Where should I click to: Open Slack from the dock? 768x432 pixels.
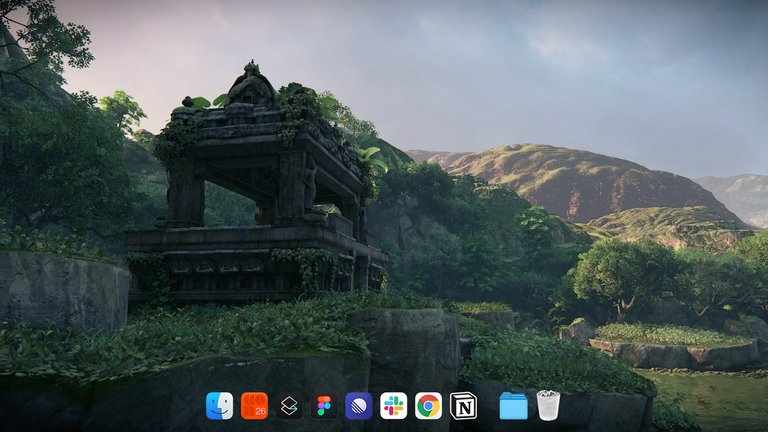point(393,406)
